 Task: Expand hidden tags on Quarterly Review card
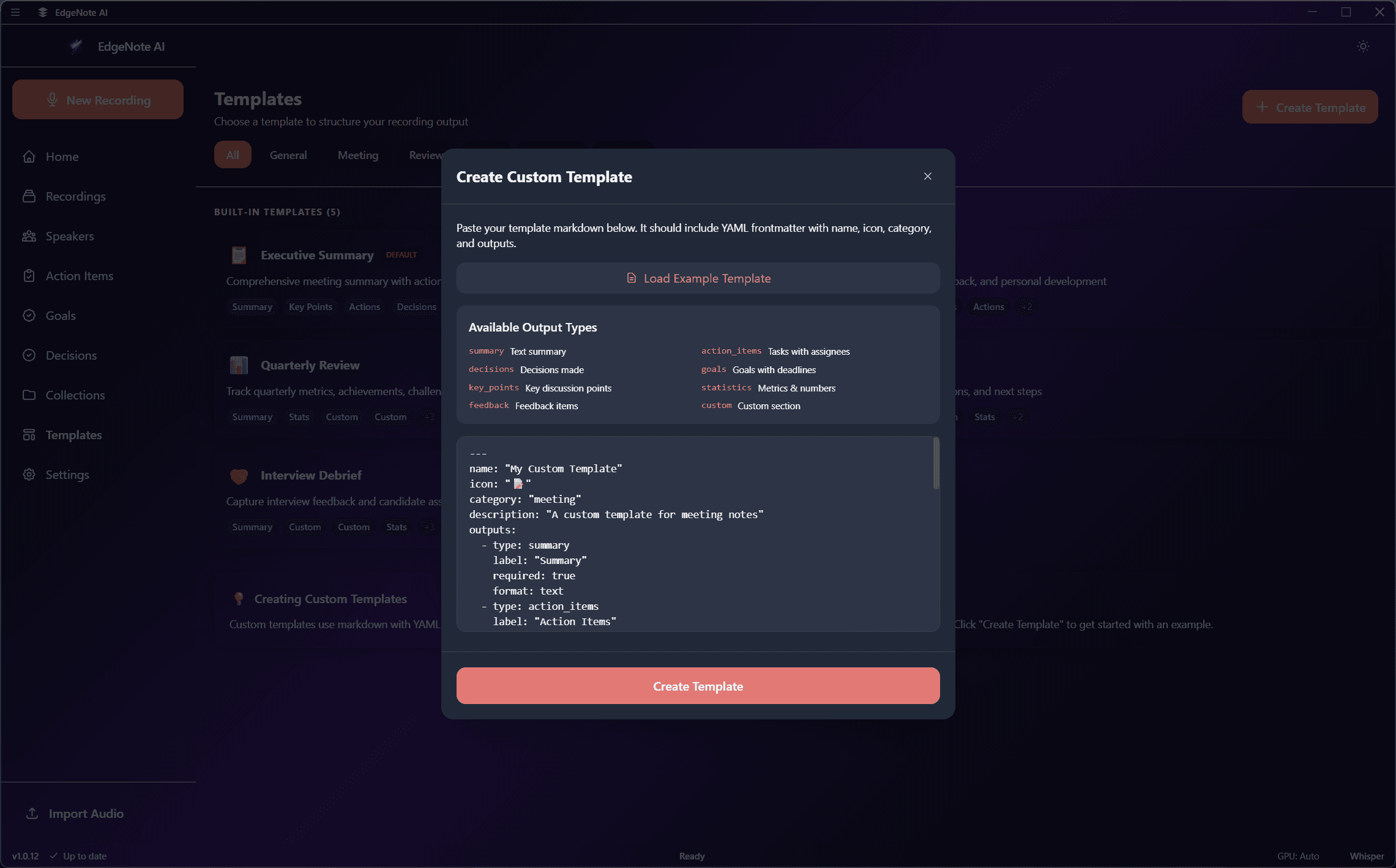(428, 417)
